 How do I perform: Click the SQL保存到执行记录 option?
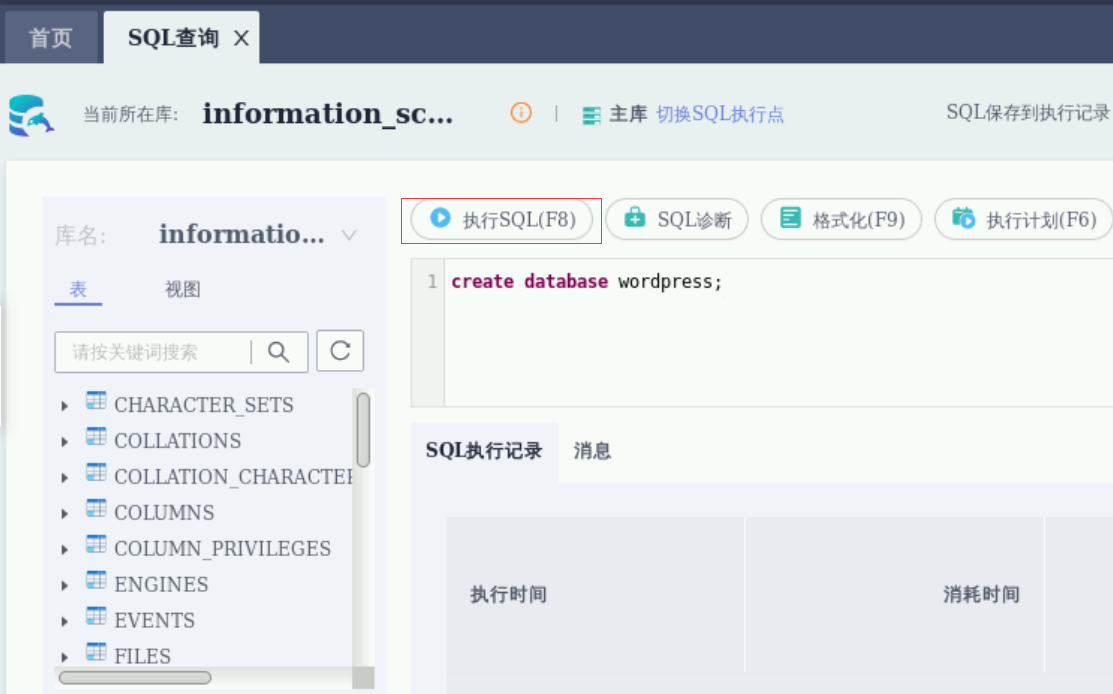pos(1028,112)
